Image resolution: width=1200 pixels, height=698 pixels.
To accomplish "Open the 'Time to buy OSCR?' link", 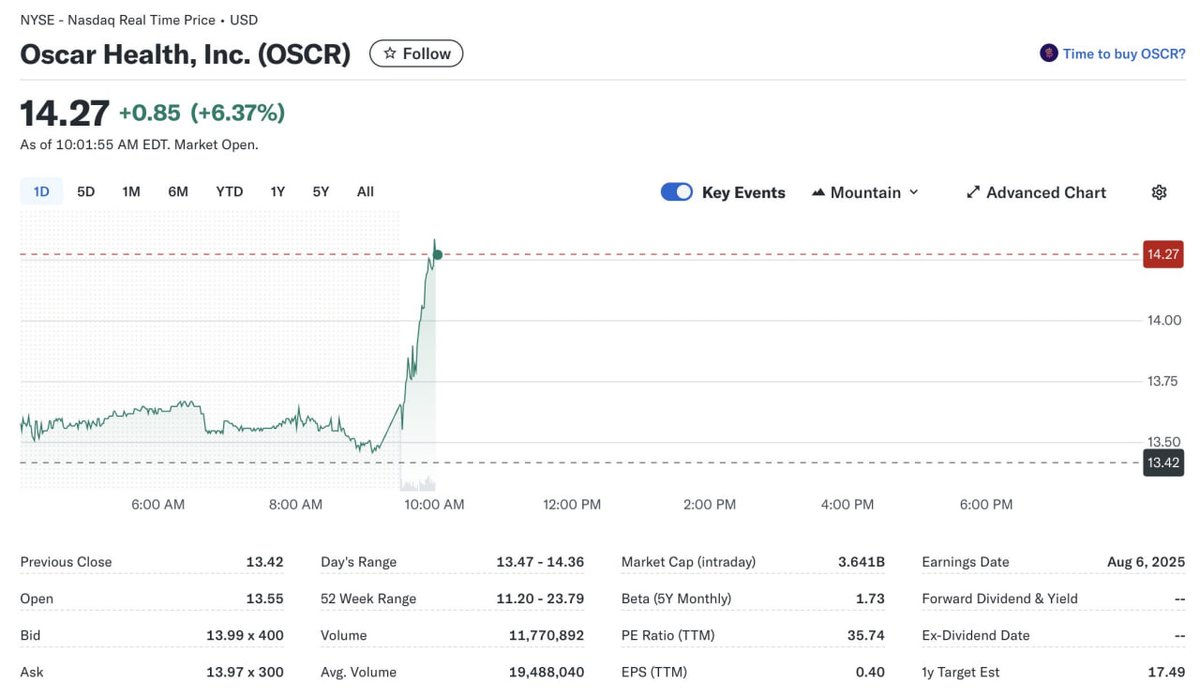I will click(x=1124, y=54).
